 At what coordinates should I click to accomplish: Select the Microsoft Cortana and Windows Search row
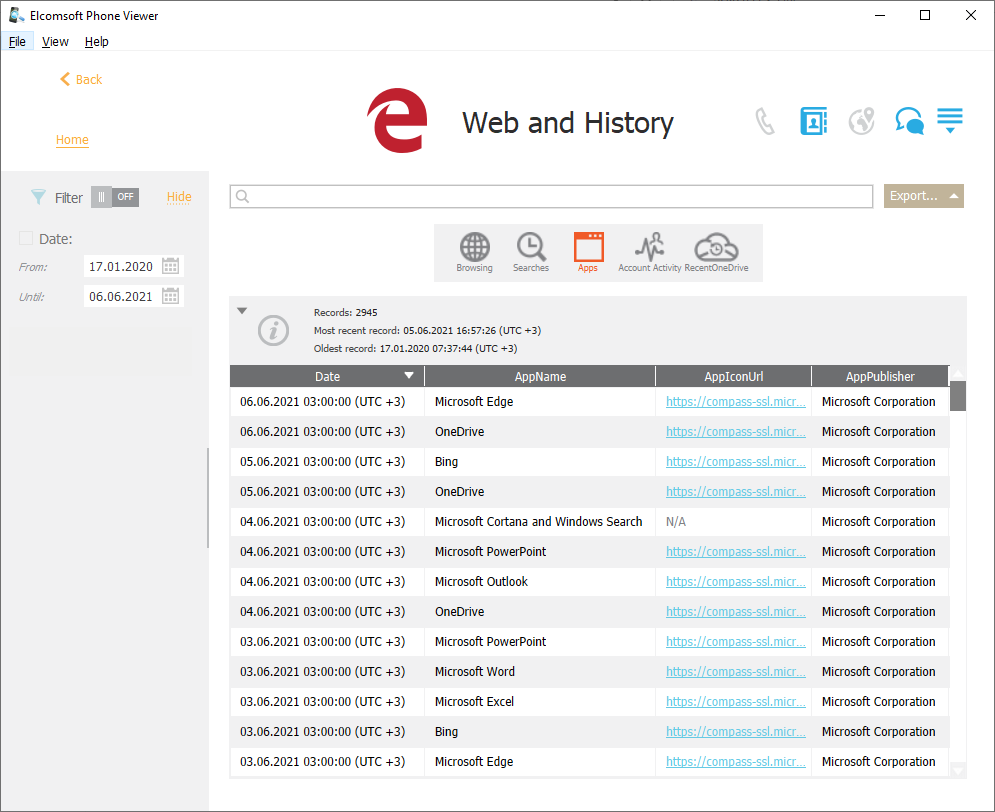(589, 521)
